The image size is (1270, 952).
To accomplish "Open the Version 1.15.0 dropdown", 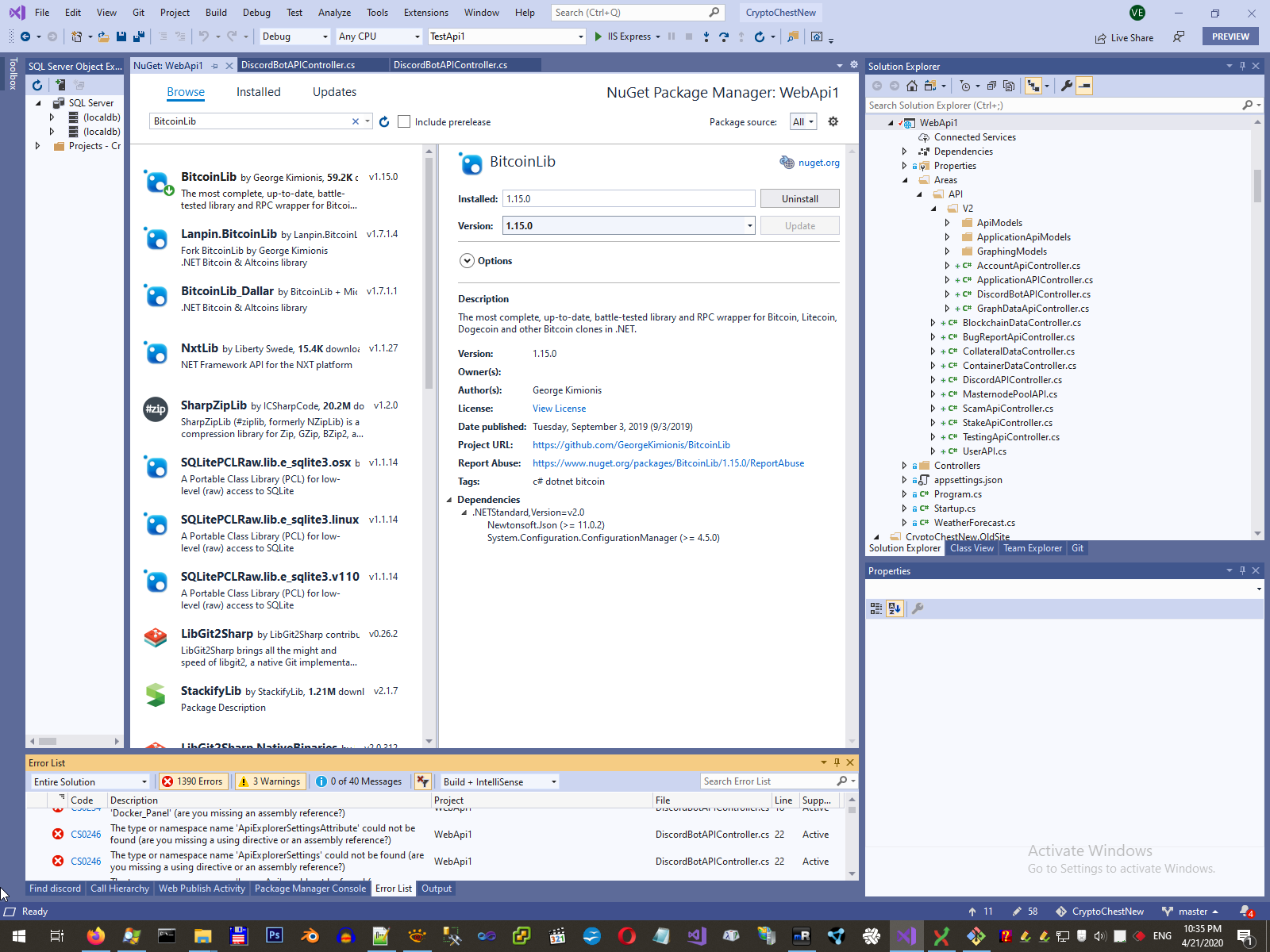I will pyautogui.click(x=629, y=226).
